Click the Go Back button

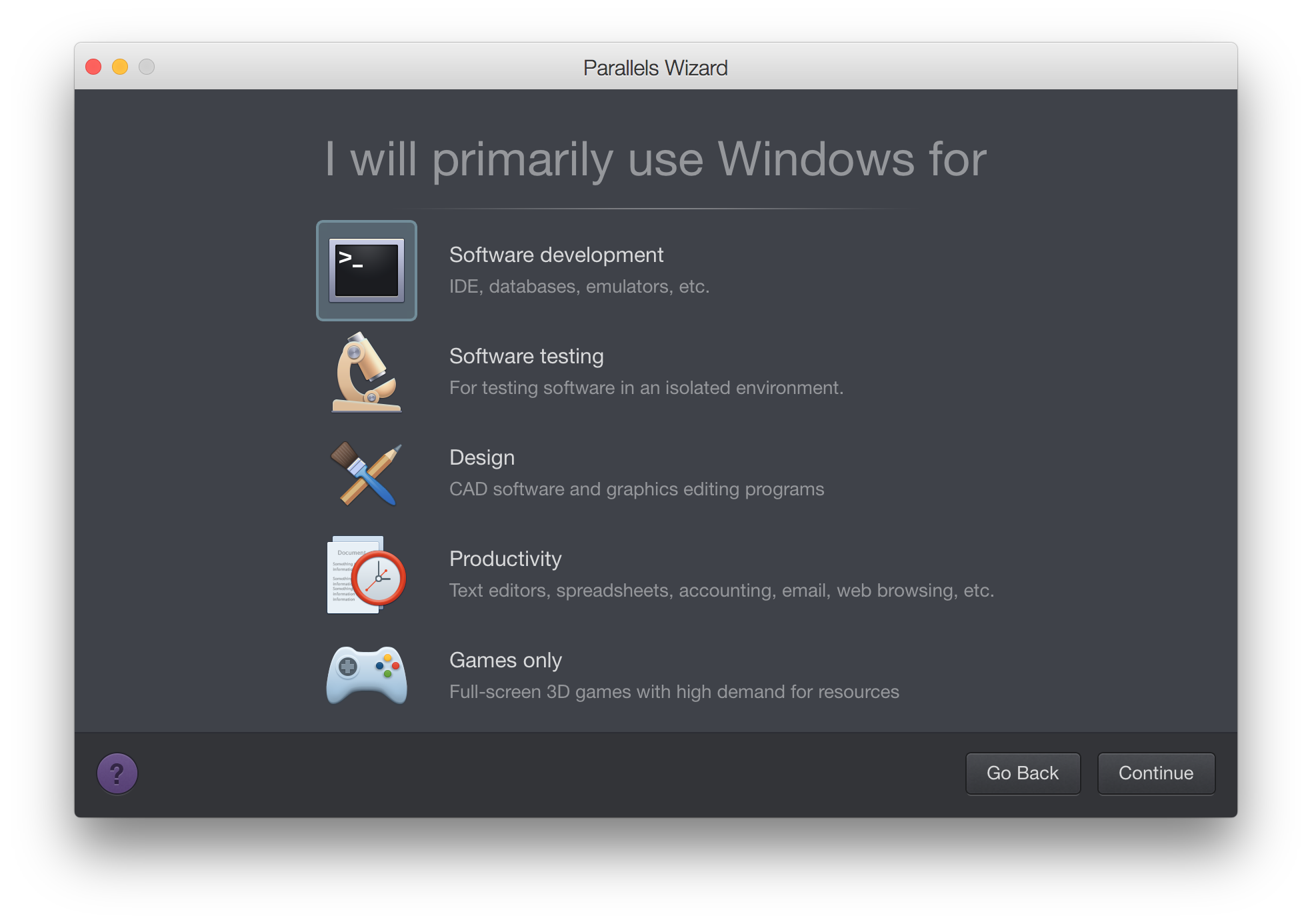coord(1023,773)
